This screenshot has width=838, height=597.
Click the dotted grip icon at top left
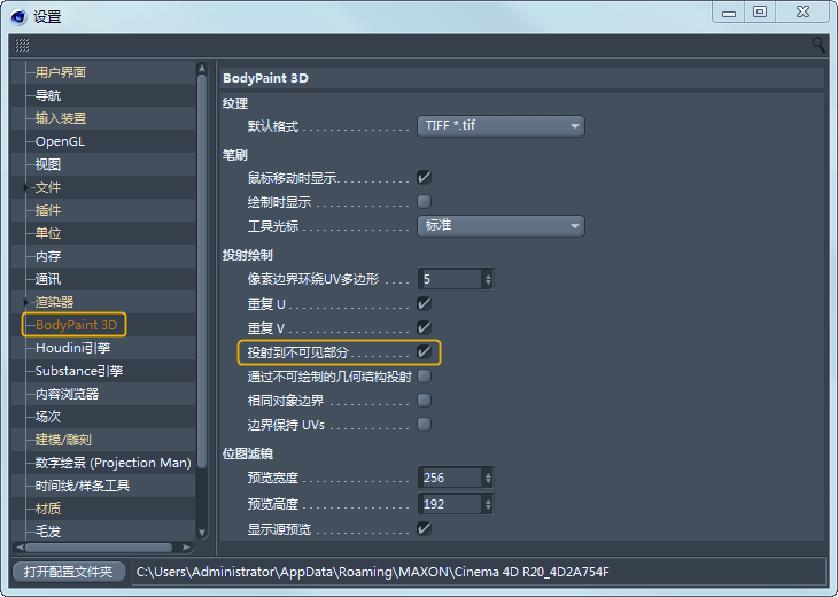[22, 45]
